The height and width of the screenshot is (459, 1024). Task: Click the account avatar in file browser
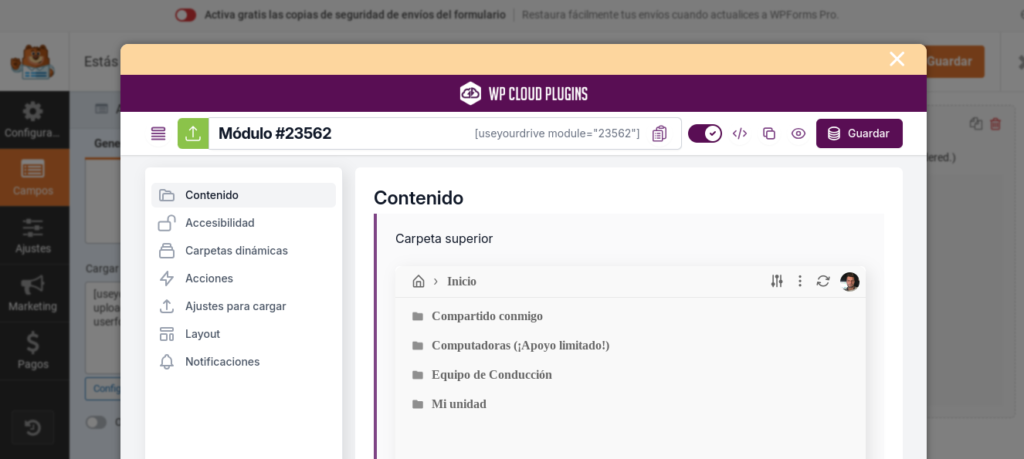[x=850, y=281]
